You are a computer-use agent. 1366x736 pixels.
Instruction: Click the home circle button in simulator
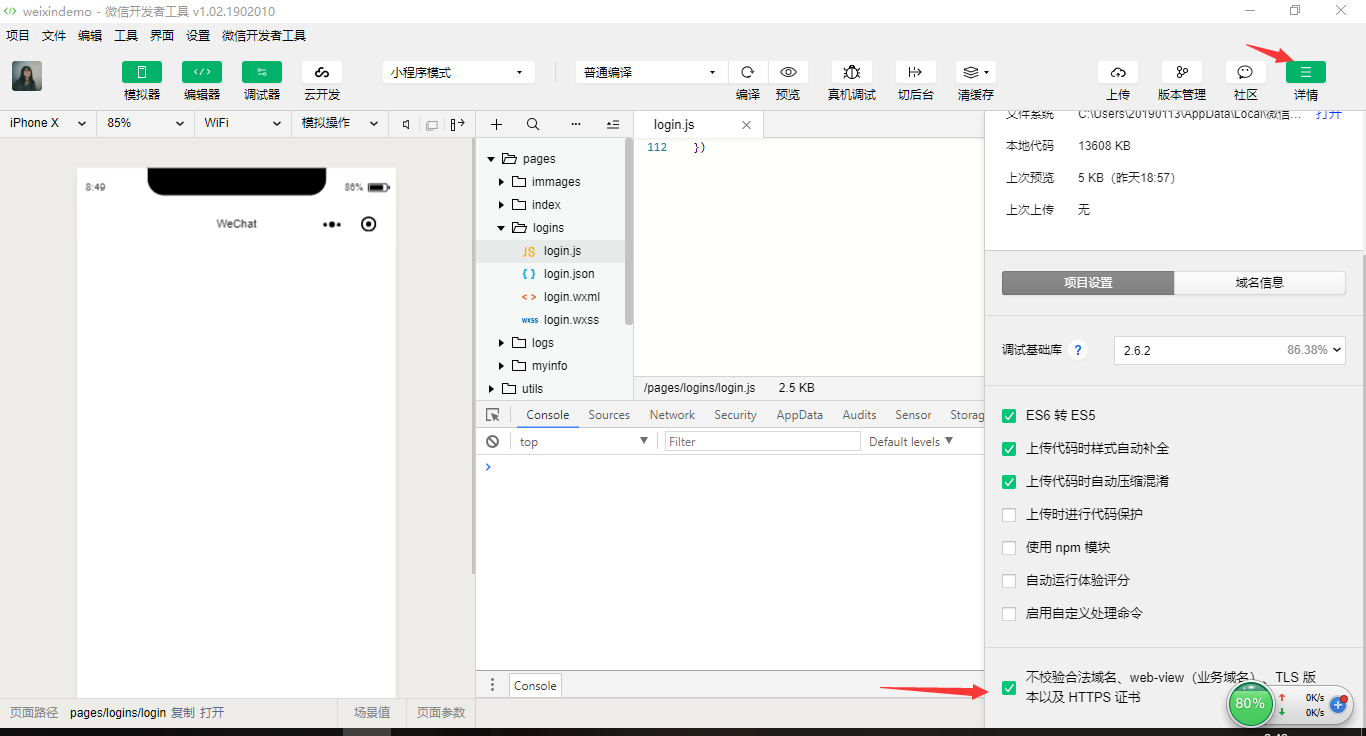tap(368, 224)
